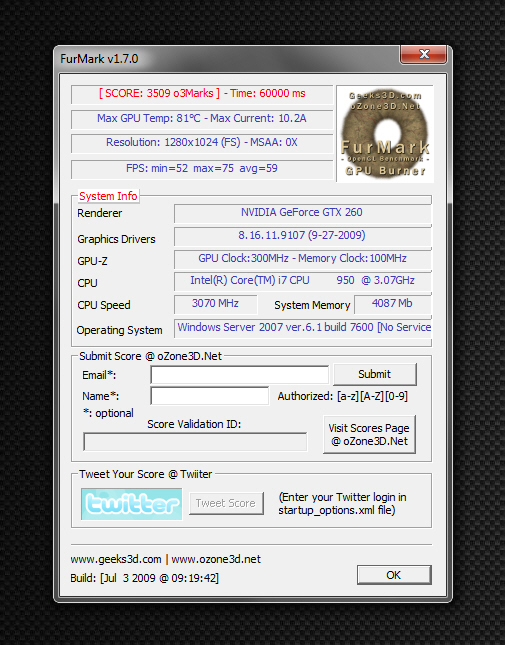
Task: Click the Windows Server 2007 OS value
Action: [x=302, y=328]
